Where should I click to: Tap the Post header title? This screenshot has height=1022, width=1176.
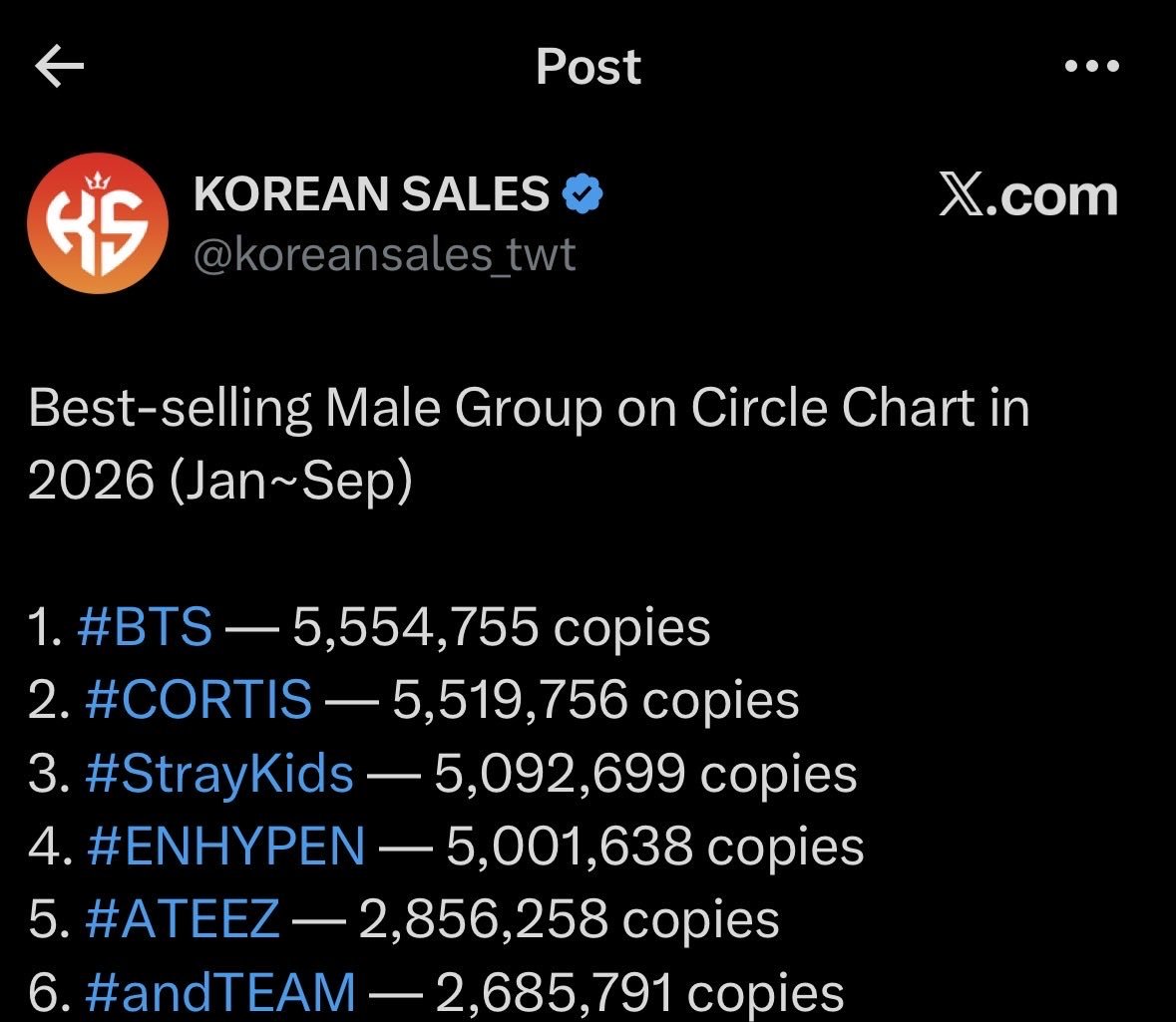click(x=588, y=67)
